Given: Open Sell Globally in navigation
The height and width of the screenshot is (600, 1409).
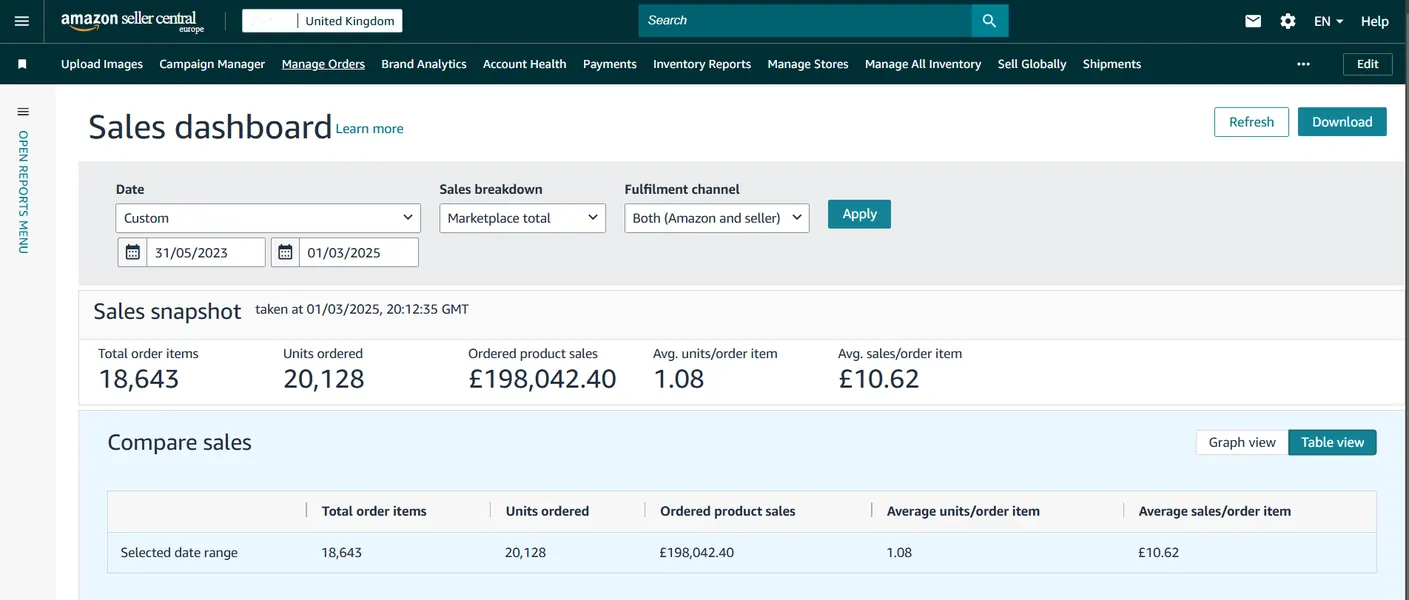Looking at the screenshot, I should point(1032,64).
